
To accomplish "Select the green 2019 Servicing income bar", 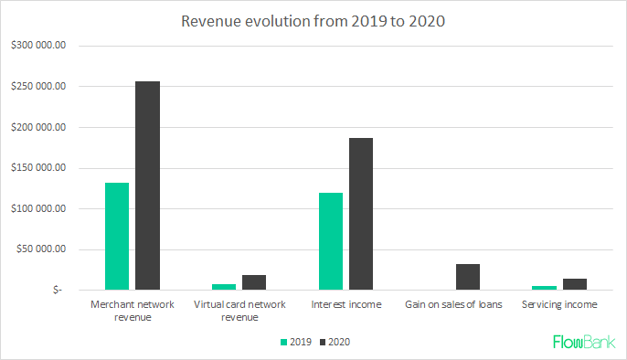I will [544, 288].
